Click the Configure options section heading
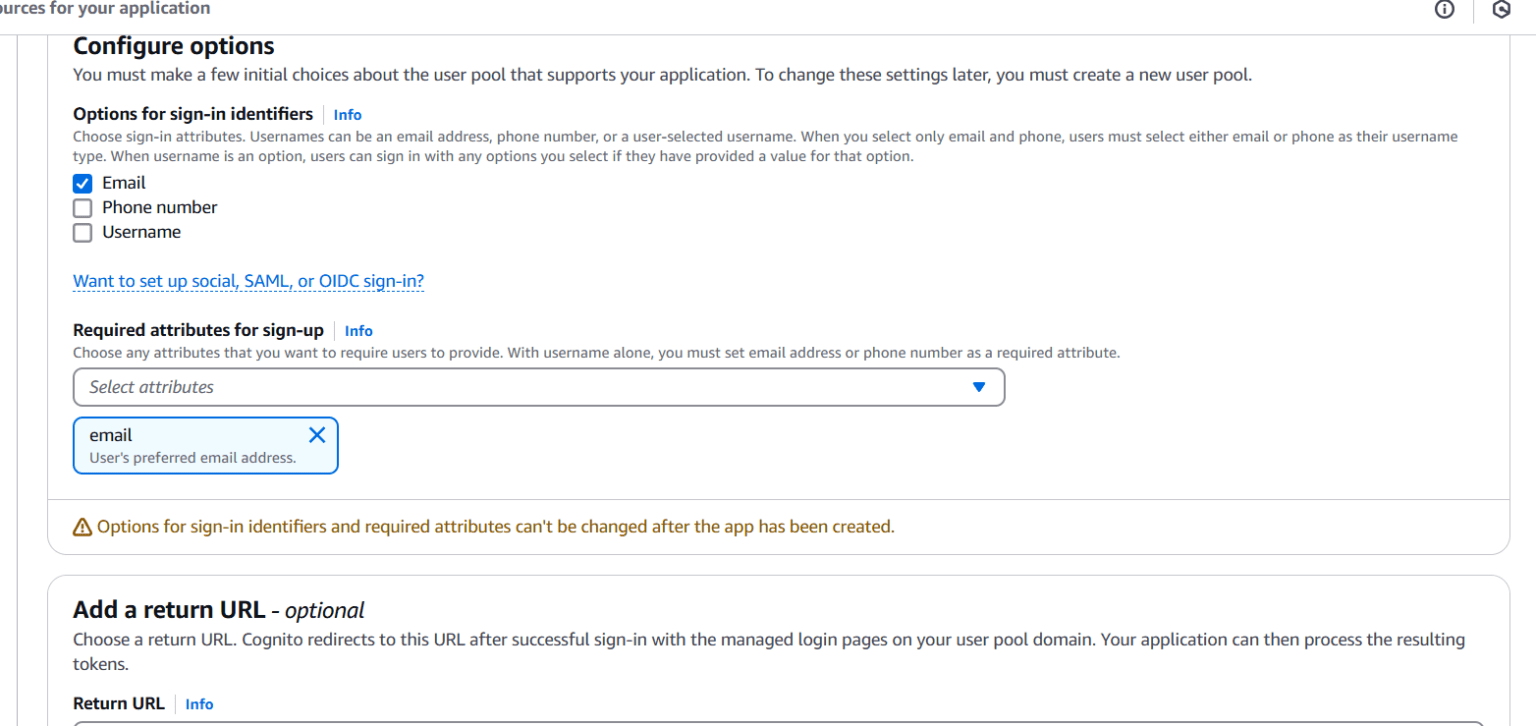The image size is (1536, 726). (172, 46)
